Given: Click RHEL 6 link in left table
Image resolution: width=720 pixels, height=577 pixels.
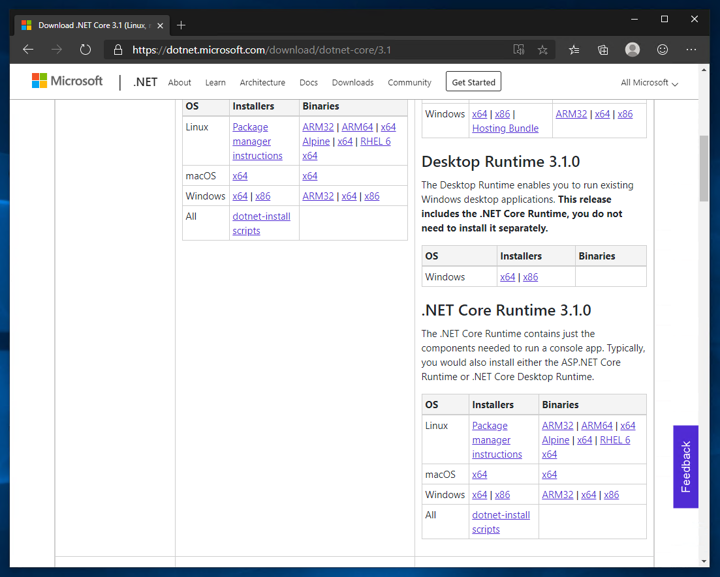Looking at the screenshot, I should [376, 141].
